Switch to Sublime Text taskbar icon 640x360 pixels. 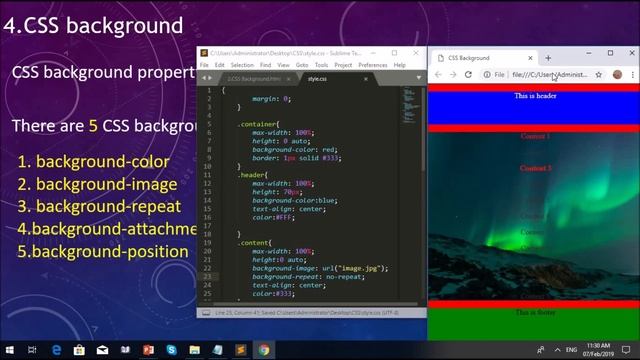241,350
